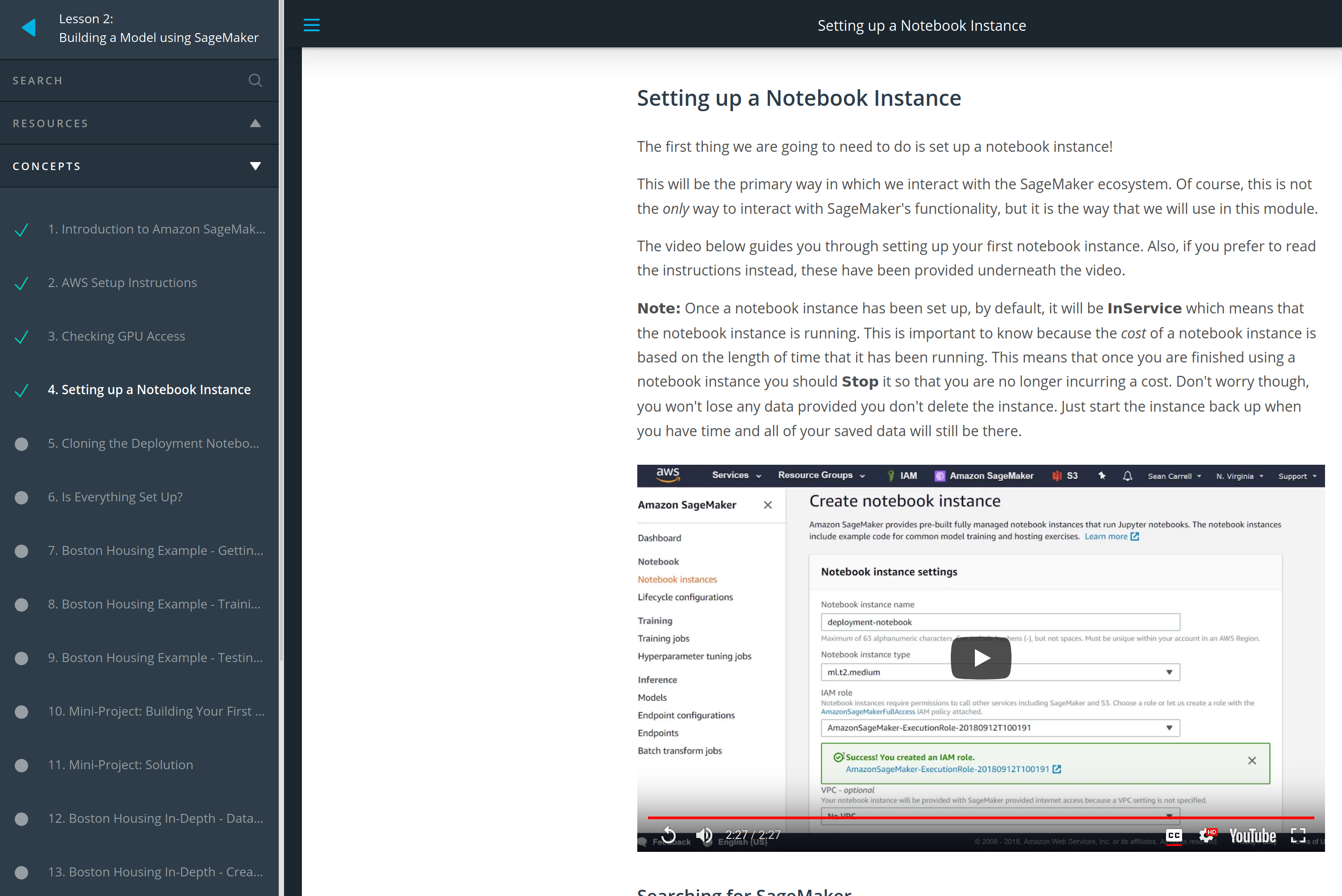Open lesson 8 Boston Housing Example - Training
This screenshot has height=896, width=1342.
pos(155,604)
